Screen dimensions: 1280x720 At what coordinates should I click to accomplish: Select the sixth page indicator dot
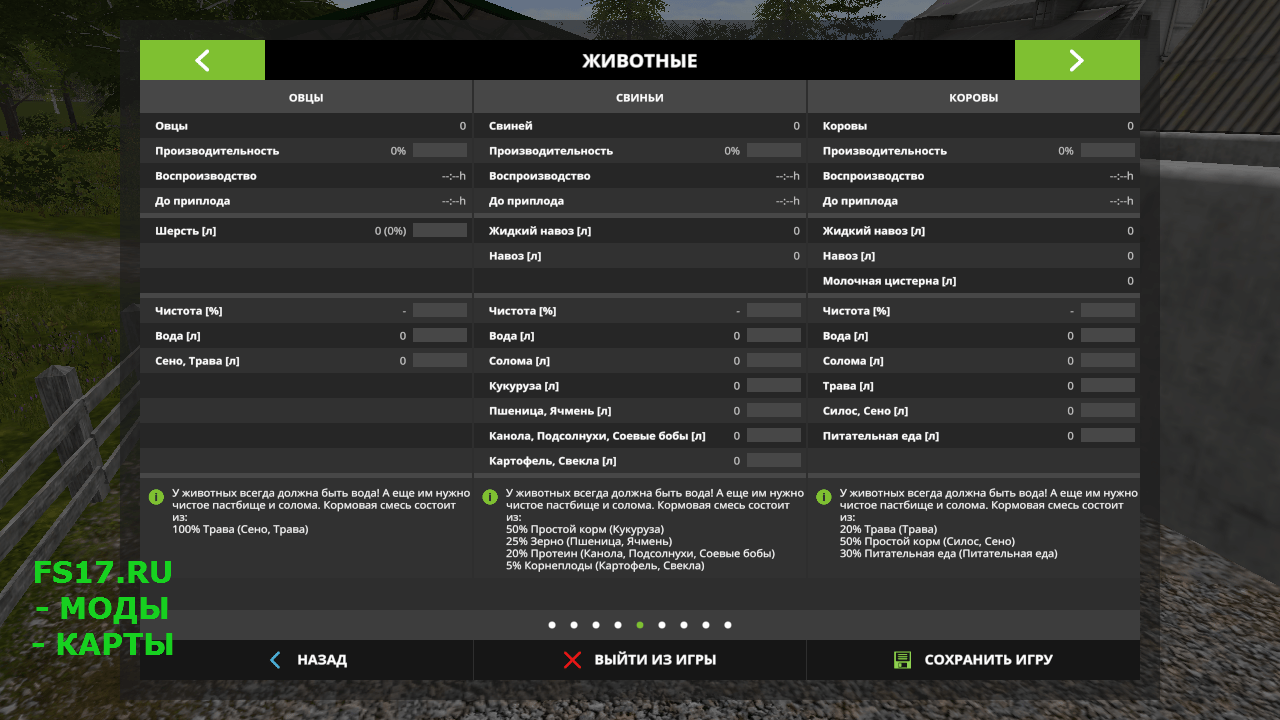pyautogui.click(x=662, y=625)
